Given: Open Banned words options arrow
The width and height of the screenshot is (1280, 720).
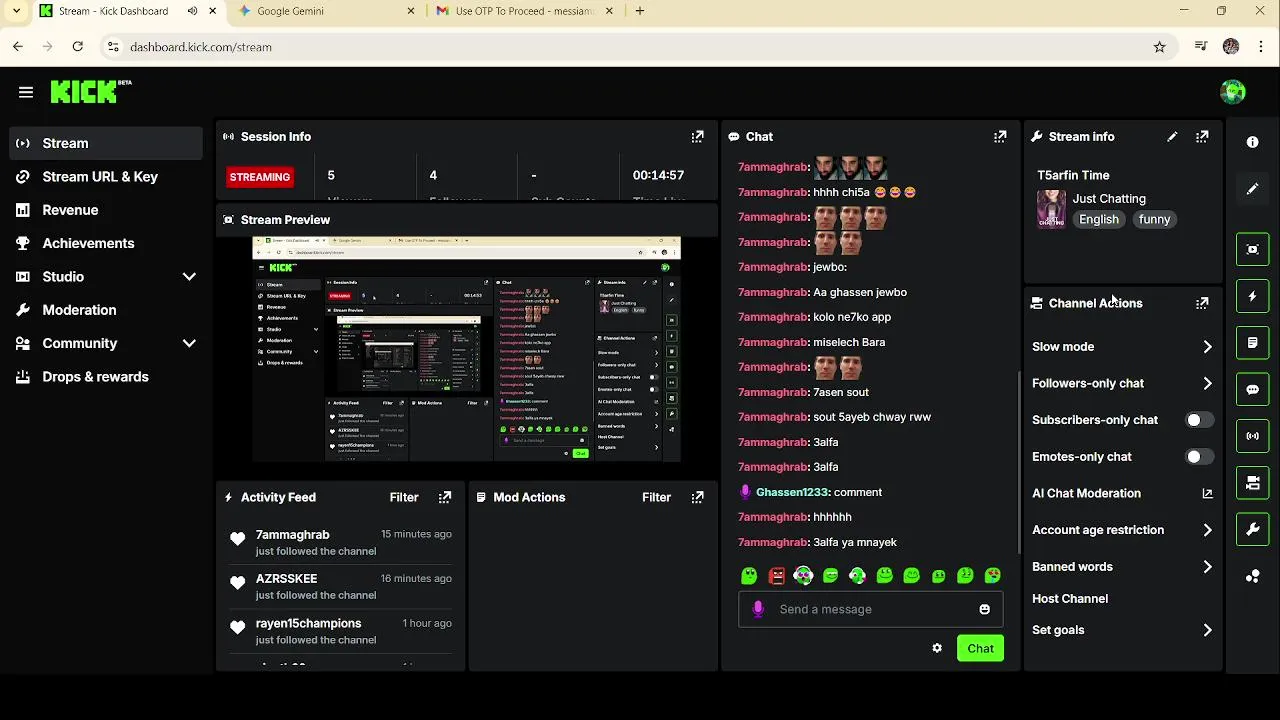Looking at the screenshot, I should pos(1207,567).
